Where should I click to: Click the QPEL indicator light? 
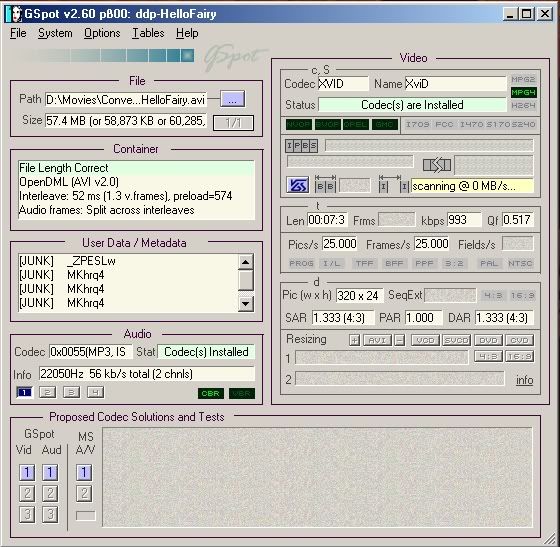356,124
